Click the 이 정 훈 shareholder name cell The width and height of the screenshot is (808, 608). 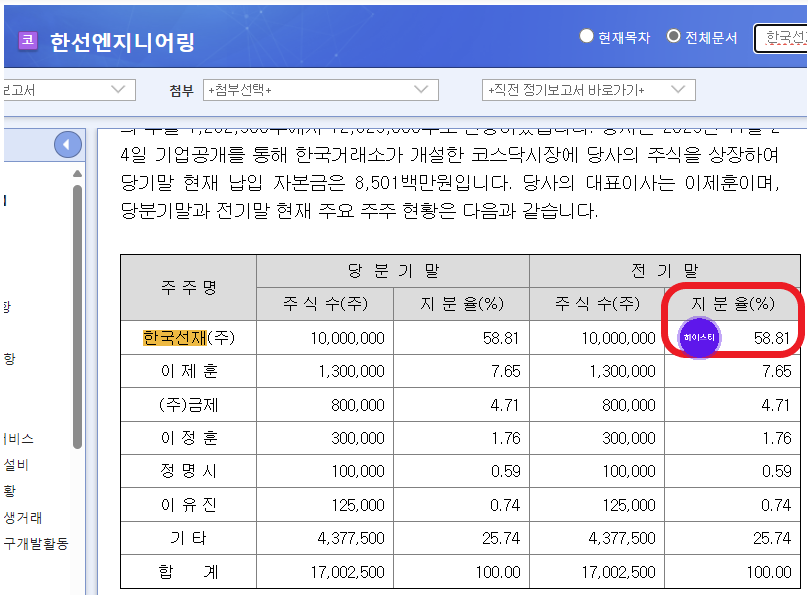189,438
